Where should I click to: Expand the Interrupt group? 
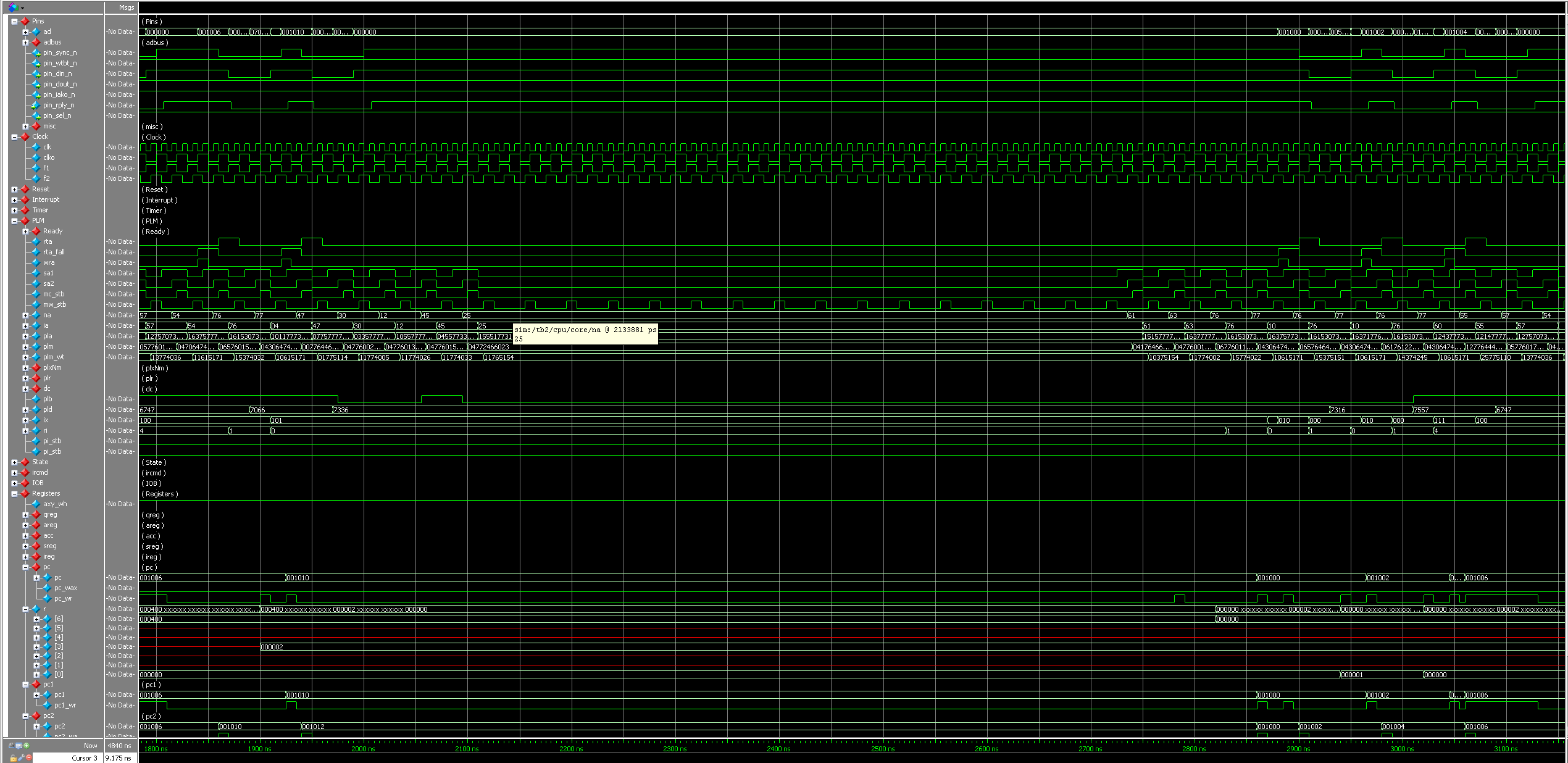coord(14,200)
